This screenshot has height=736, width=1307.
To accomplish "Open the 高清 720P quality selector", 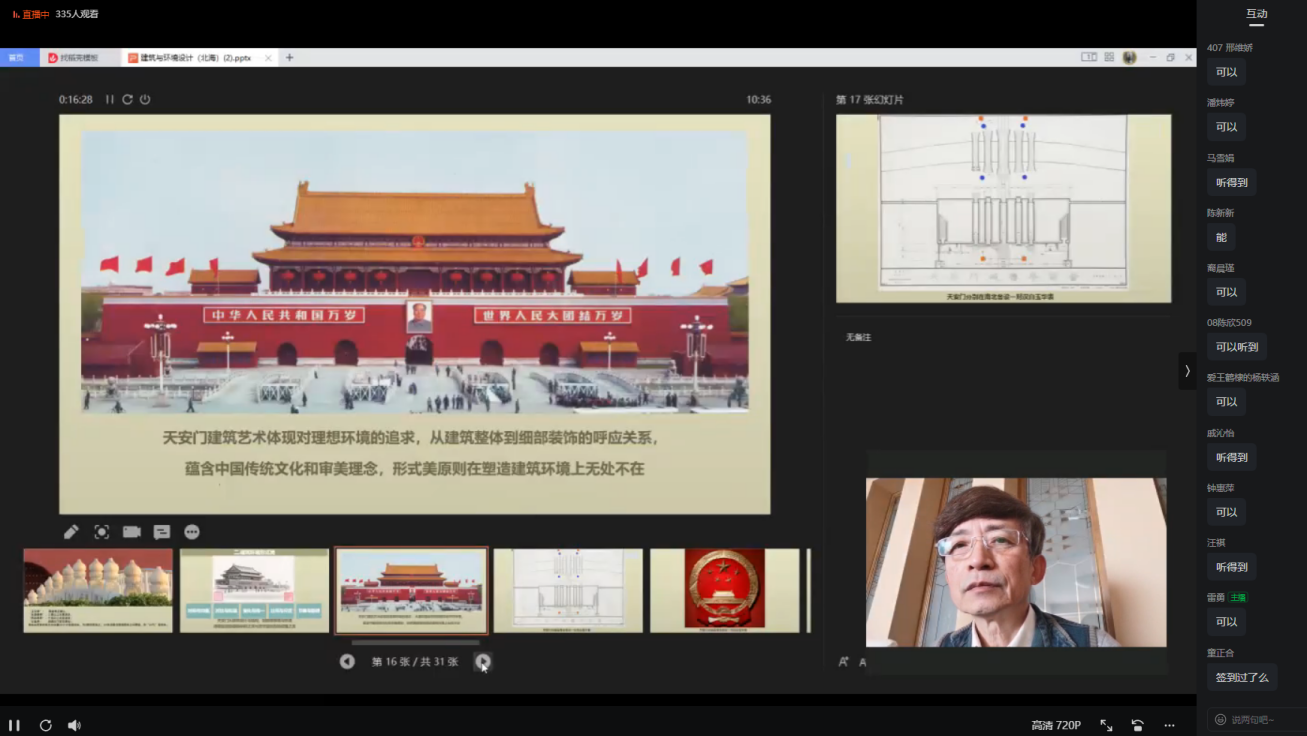I will click(1056, 725).
